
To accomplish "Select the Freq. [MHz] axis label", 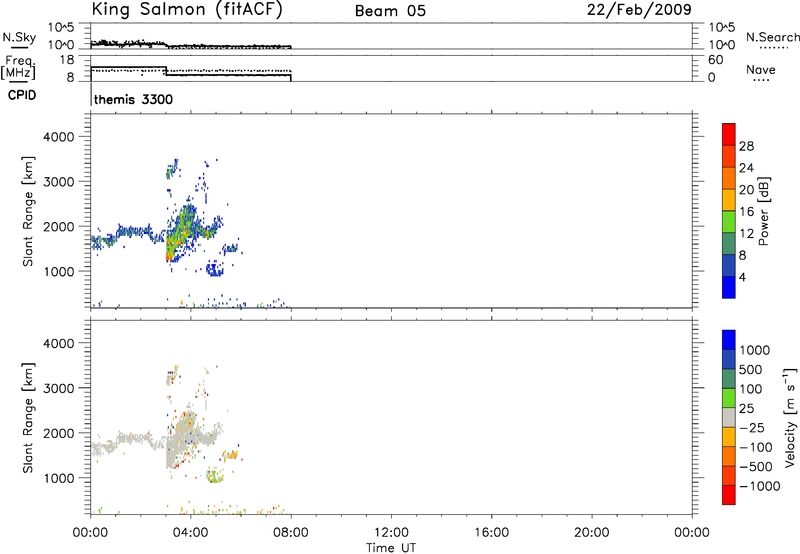I will tap(18, 67).
